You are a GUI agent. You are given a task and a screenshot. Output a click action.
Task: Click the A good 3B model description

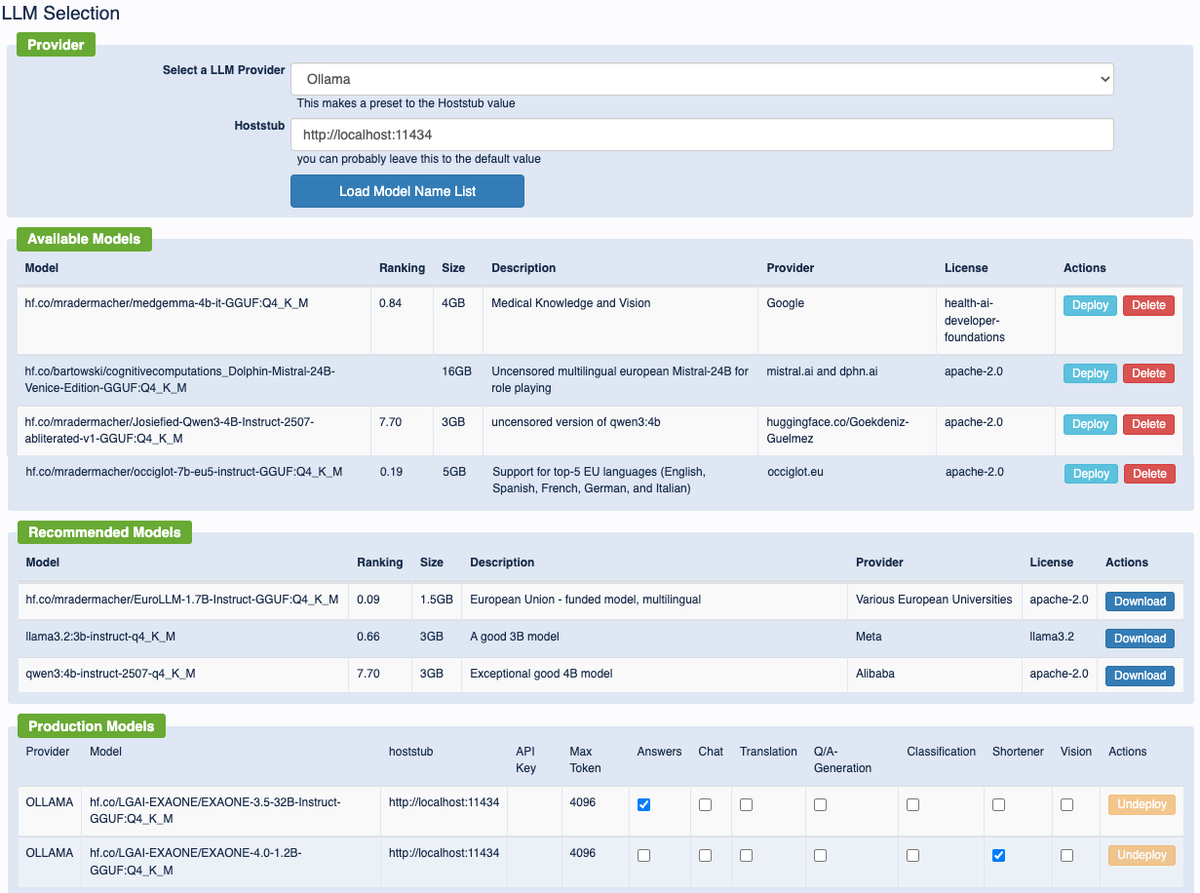coord(514,636)
